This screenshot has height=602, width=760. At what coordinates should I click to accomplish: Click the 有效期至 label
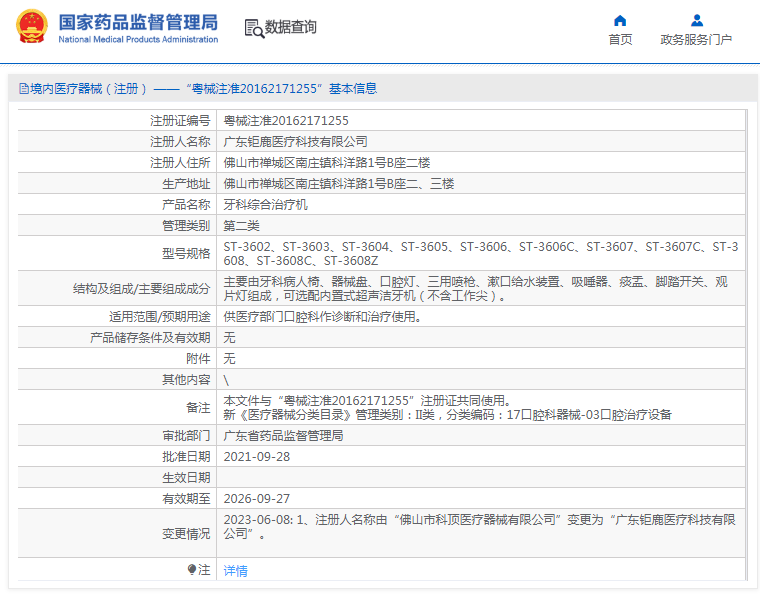tap(186, 498)
